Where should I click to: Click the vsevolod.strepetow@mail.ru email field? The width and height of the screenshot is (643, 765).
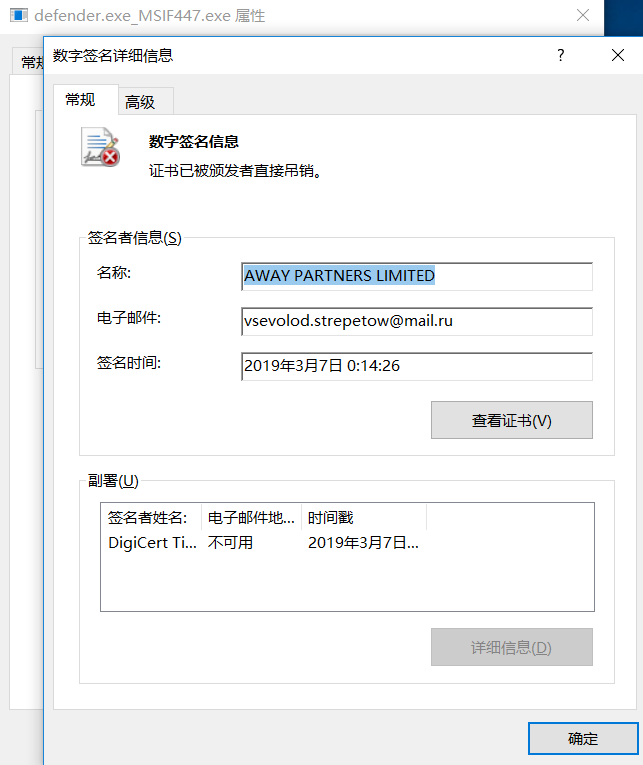tap(417, 321)
